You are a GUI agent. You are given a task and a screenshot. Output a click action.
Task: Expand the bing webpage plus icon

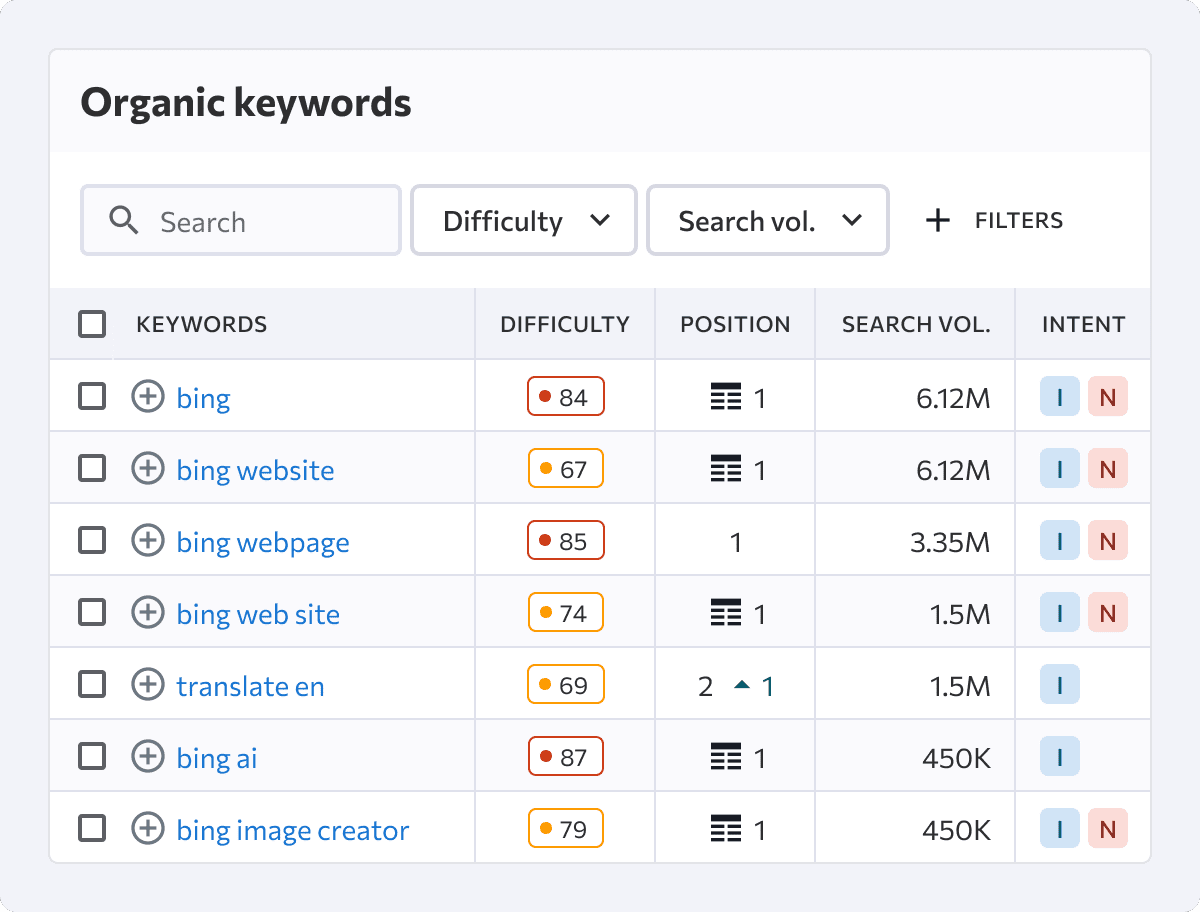pyautogui.click(x=148, y=541)
